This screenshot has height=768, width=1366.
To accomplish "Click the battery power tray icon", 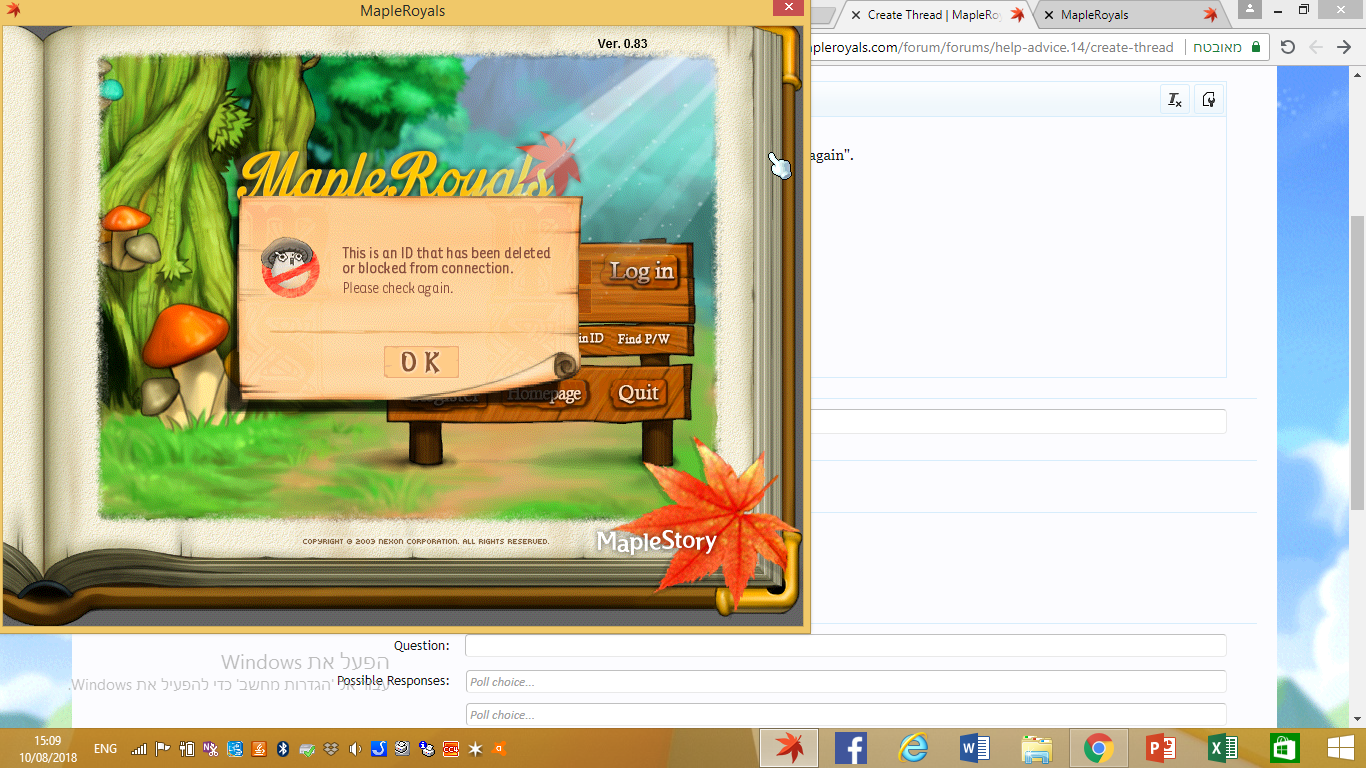I will click(x=187, y=748).
